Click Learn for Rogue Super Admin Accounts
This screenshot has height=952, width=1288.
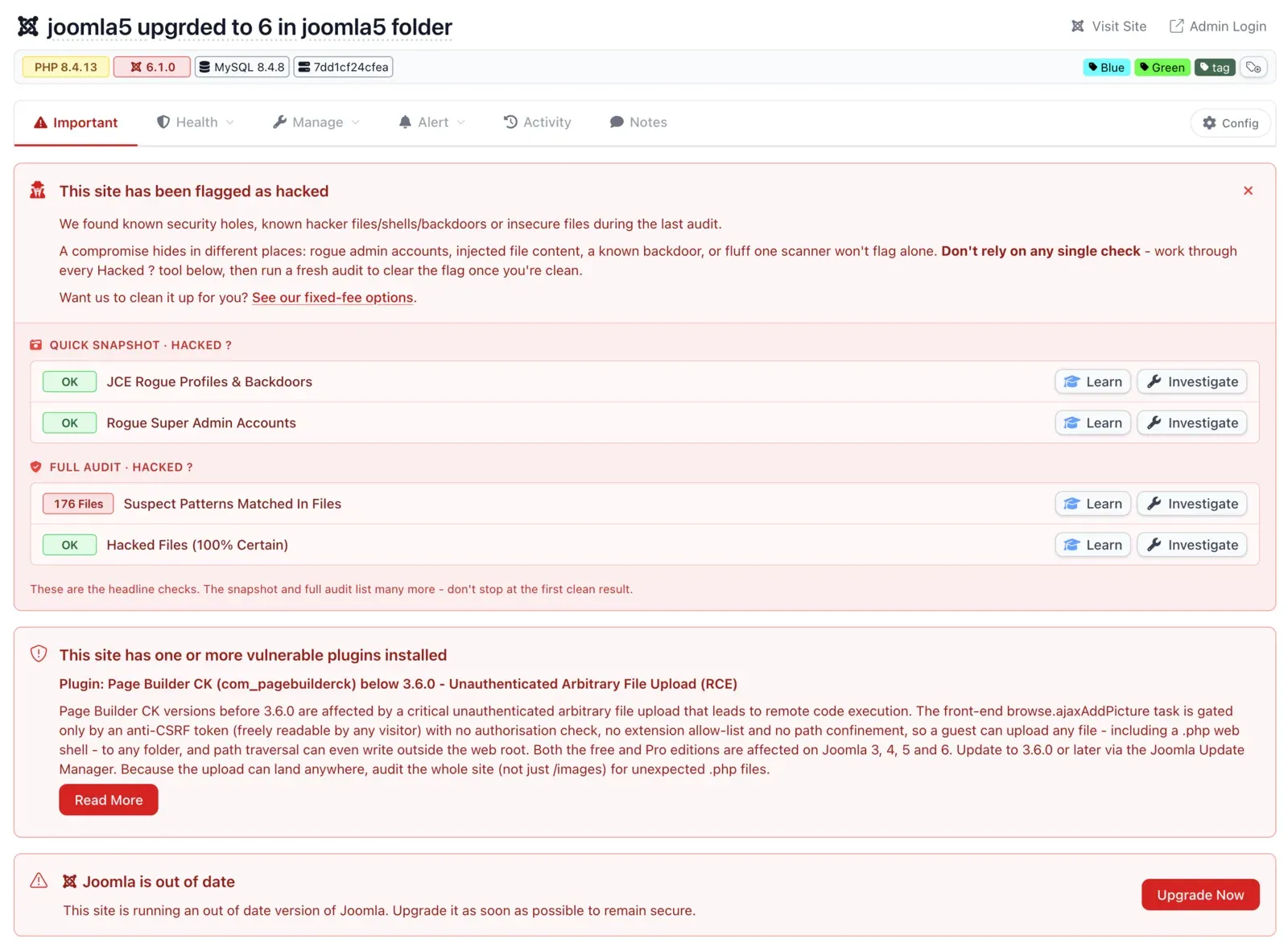tap(1092, 422)
